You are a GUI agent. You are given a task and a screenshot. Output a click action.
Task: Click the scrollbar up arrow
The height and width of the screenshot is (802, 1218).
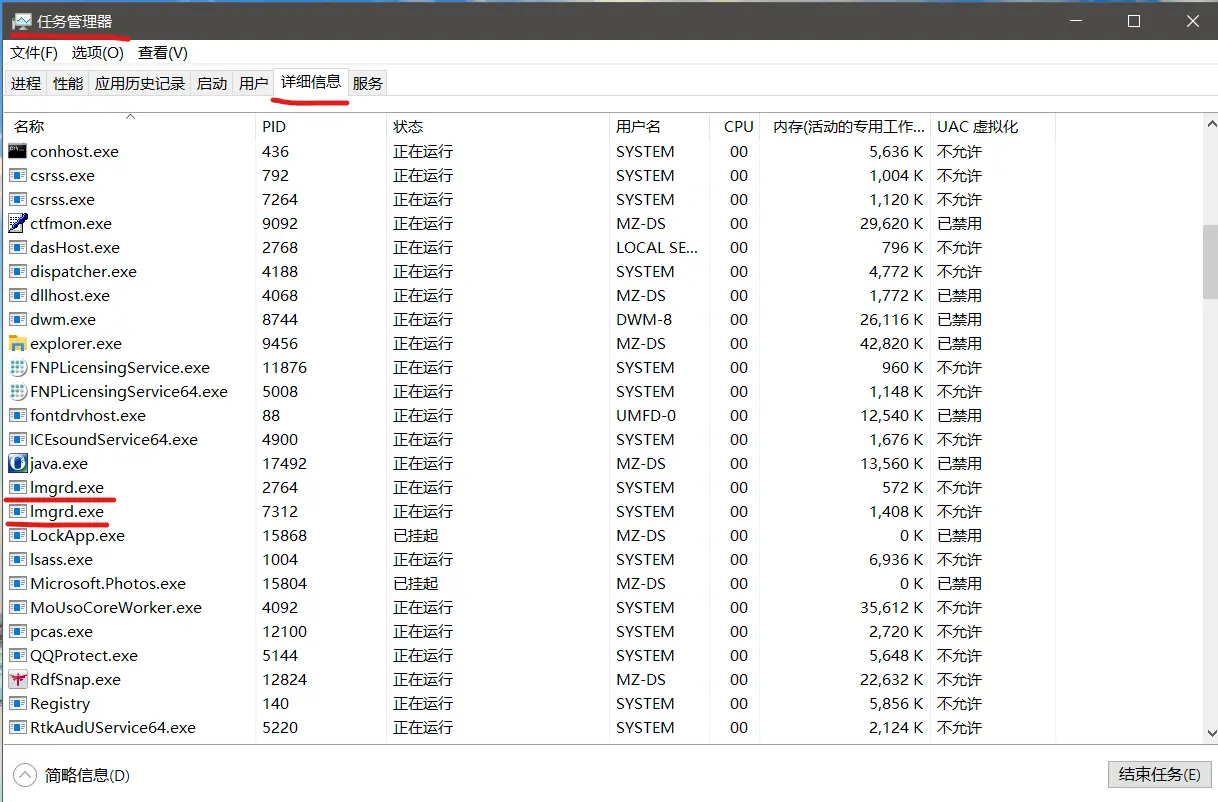click(x=1209, y=123)
